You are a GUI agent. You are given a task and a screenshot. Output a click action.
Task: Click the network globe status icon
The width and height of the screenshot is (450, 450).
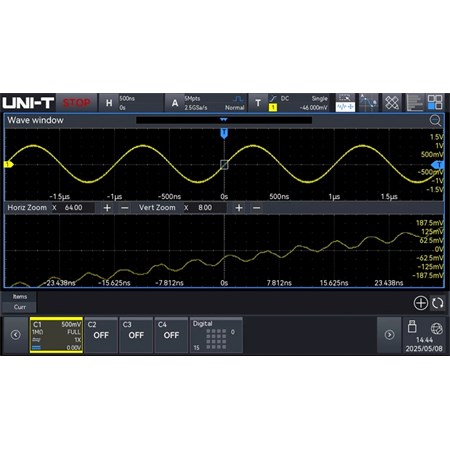(x=436, y=329)
